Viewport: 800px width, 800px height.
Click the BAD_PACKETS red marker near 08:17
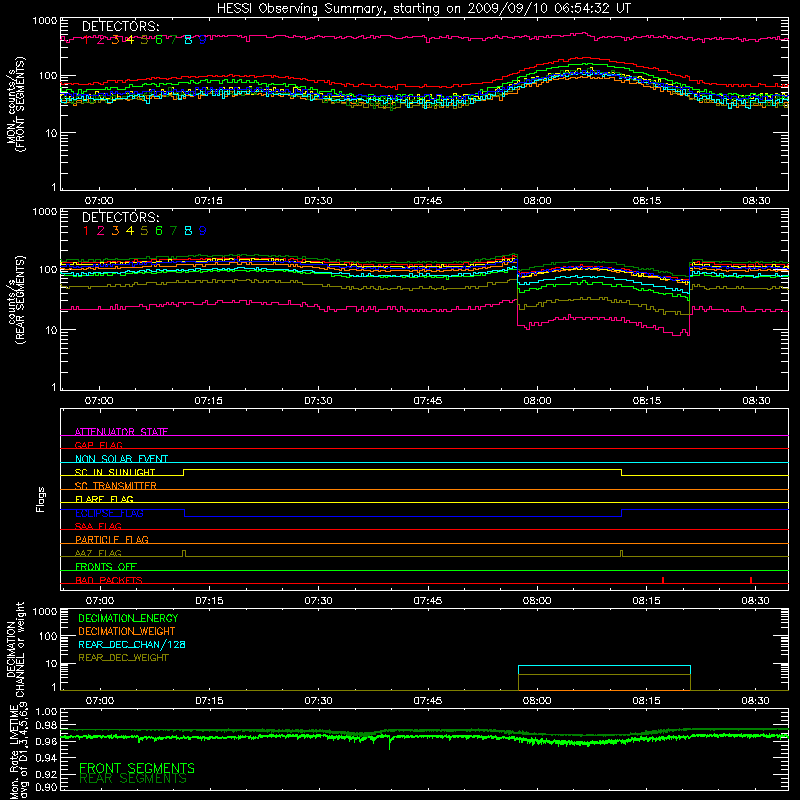coord(663,580)
